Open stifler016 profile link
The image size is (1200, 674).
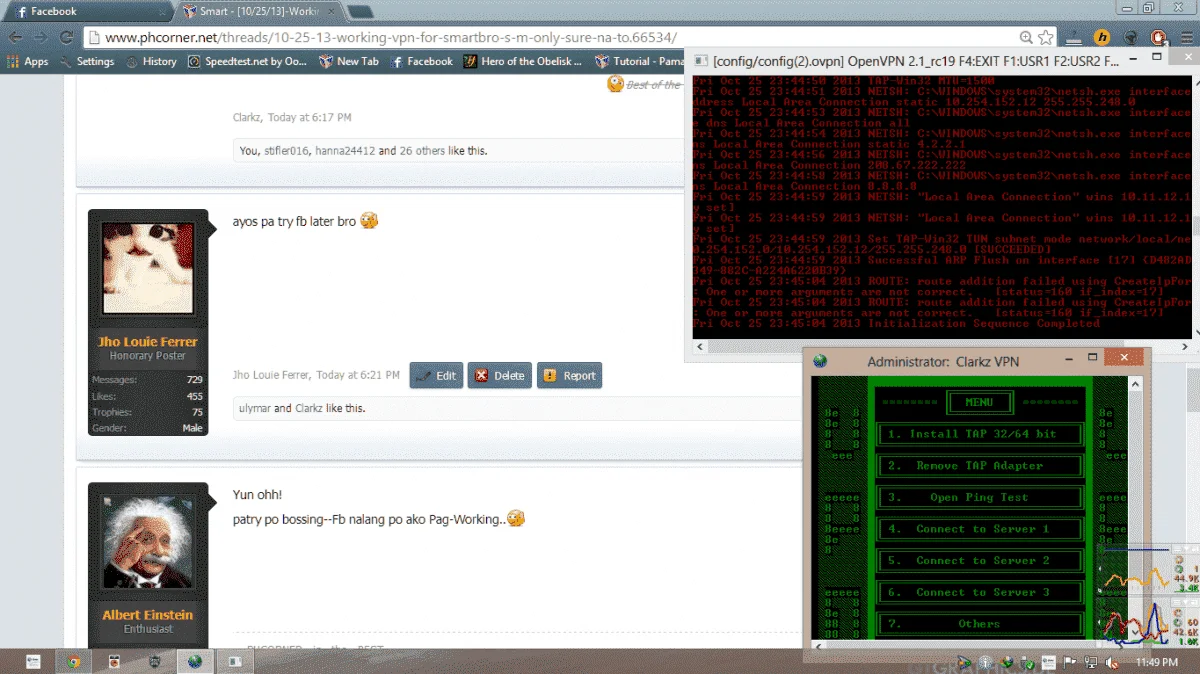(x=286, y=151)
